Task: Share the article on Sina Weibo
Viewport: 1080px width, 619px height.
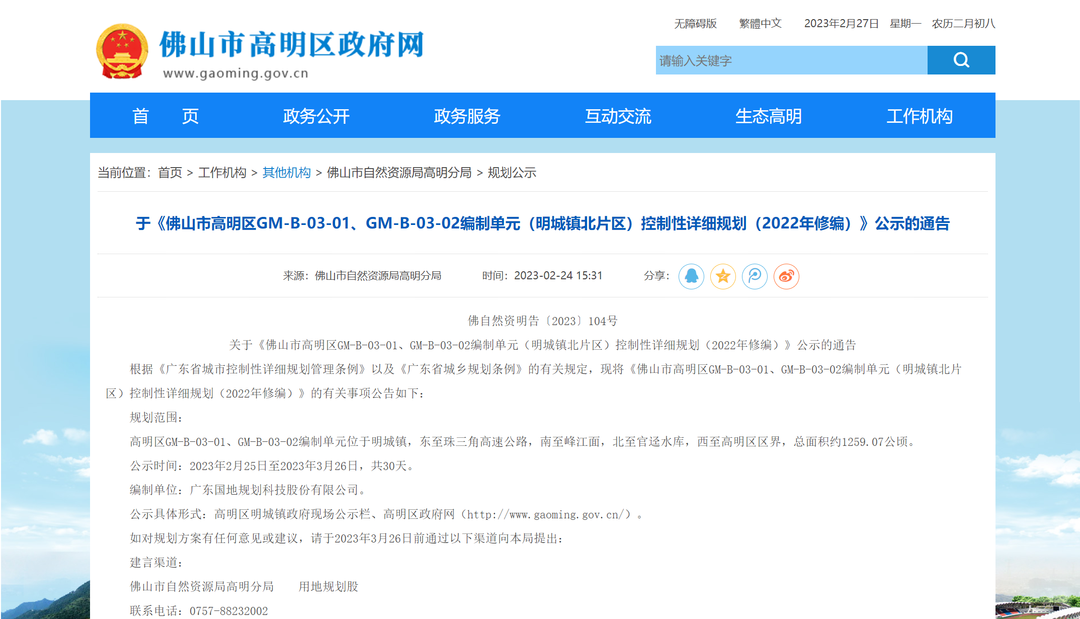Action: tap(787, 276)
